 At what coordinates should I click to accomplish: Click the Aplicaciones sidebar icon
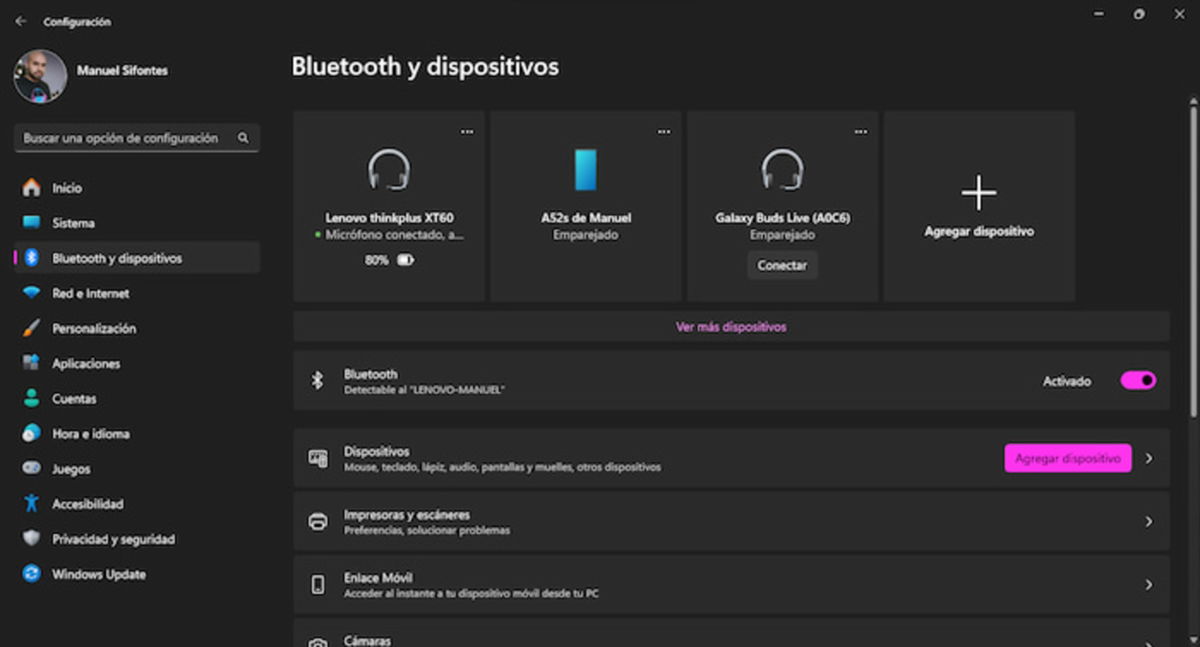[x=31, y=363]
